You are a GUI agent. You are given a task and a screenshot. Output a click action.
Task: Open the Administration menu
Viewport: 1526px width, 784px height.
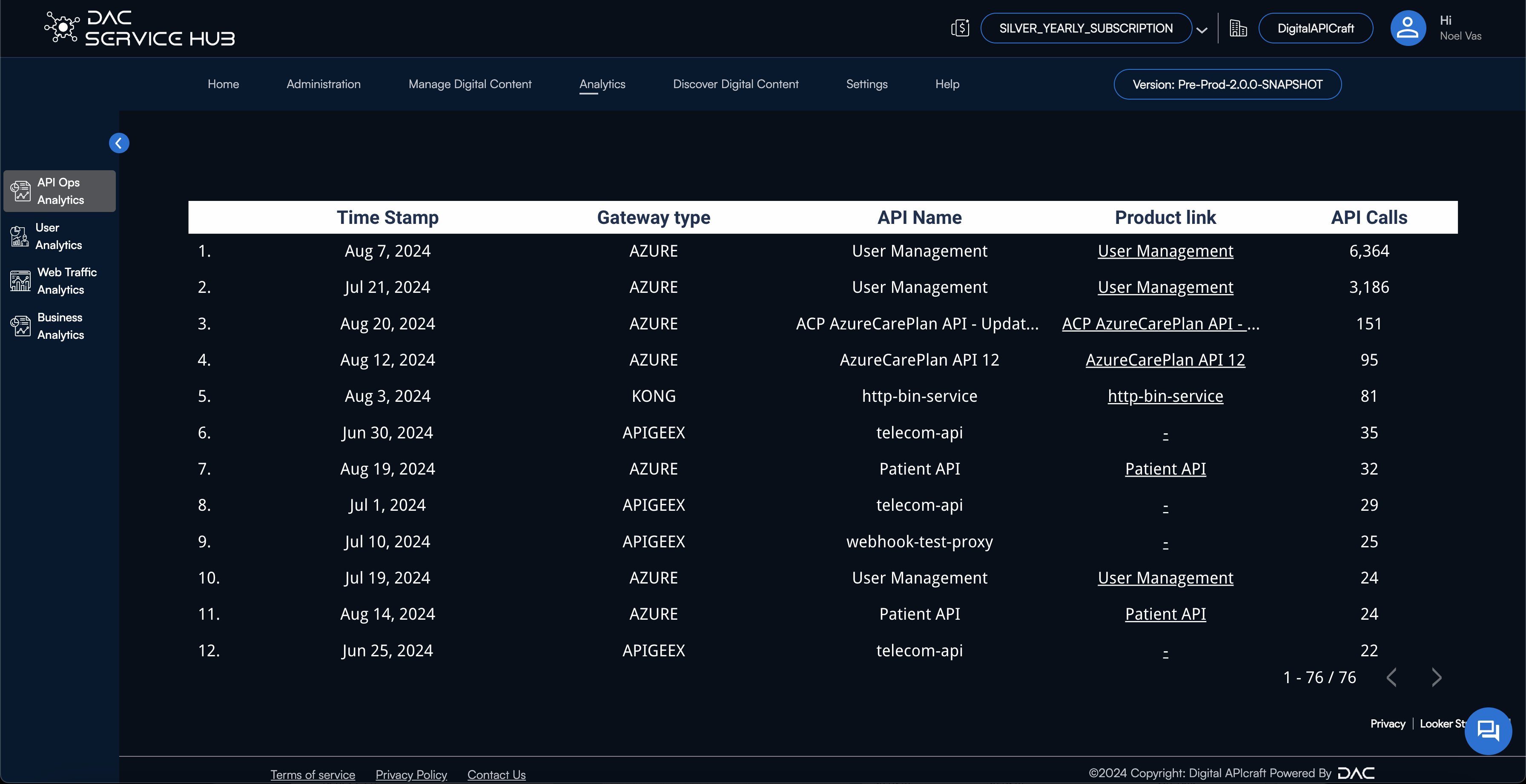point(324,84)
